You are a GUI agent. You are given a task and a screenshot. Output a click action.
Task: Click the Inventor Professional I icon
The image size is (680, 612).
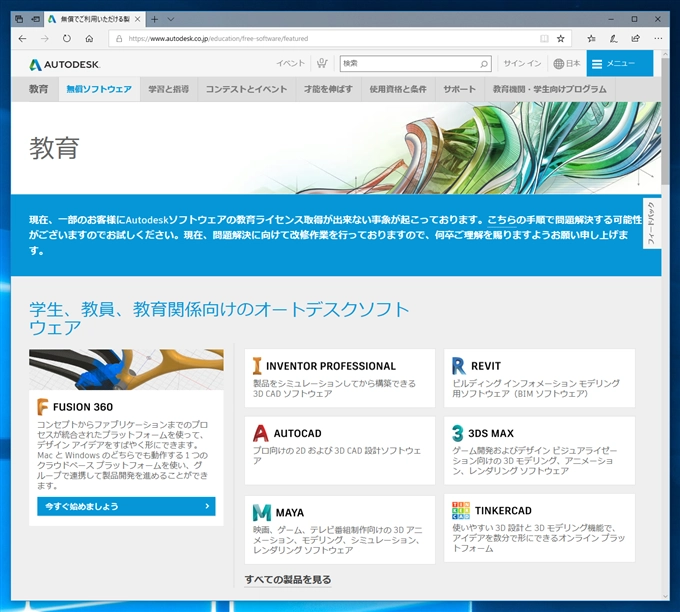click(x=257, y=366)
